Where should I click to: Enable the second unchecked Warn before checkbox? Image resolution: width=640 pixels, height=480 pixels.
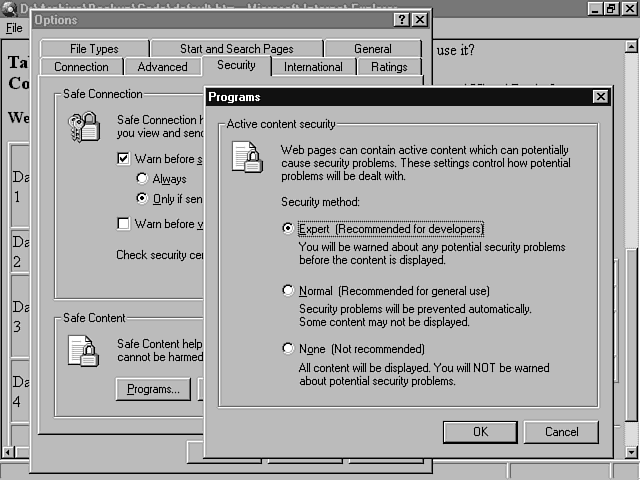[123, 224]
